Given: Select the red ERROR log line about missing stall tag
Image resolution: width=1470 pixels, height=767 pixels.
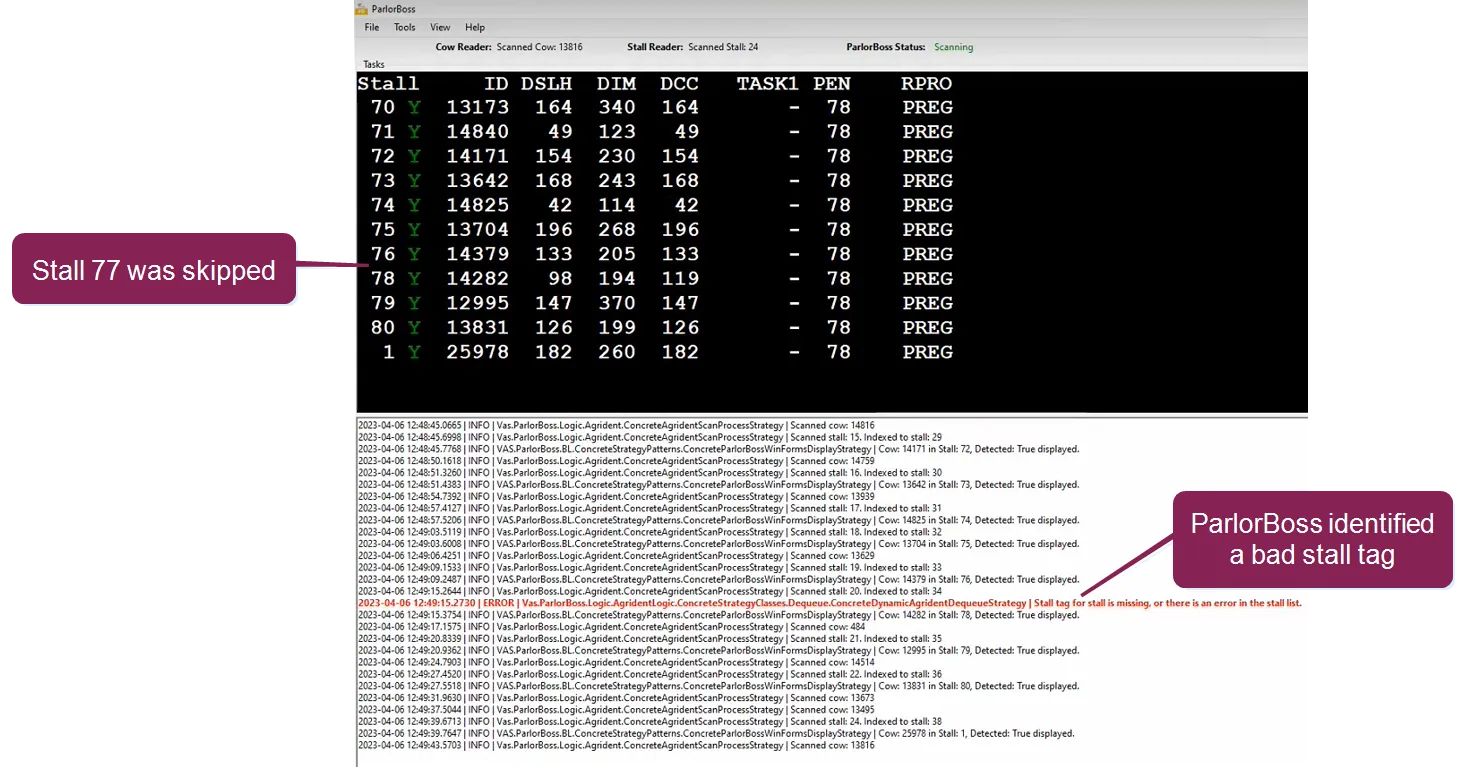Looking at the screenshot, I should pos(829,604).
